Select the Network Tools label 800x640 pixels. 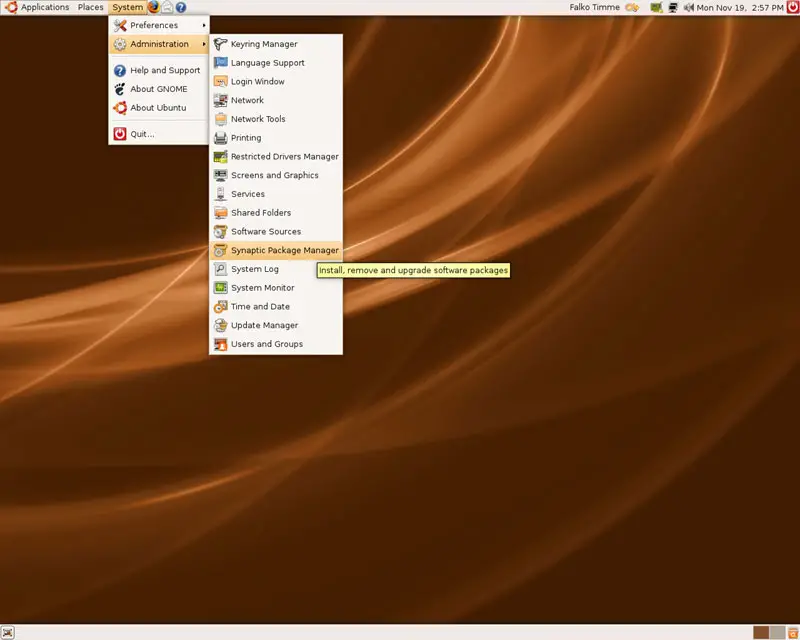point(258,119)
